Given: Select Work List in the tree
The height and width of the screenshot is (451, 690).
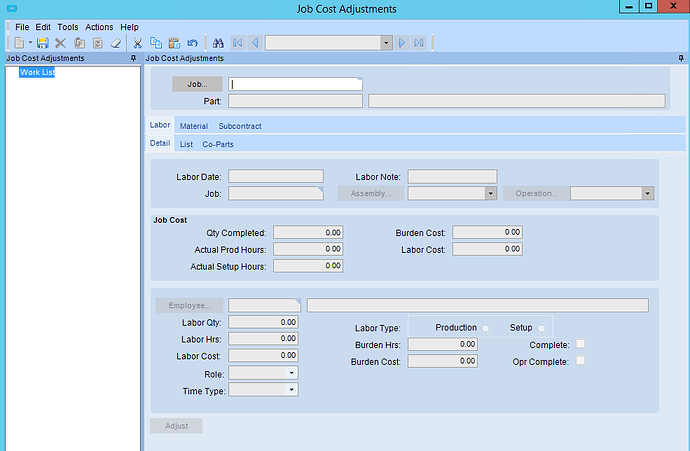Looking at the screenshot, I should point(37,72).
